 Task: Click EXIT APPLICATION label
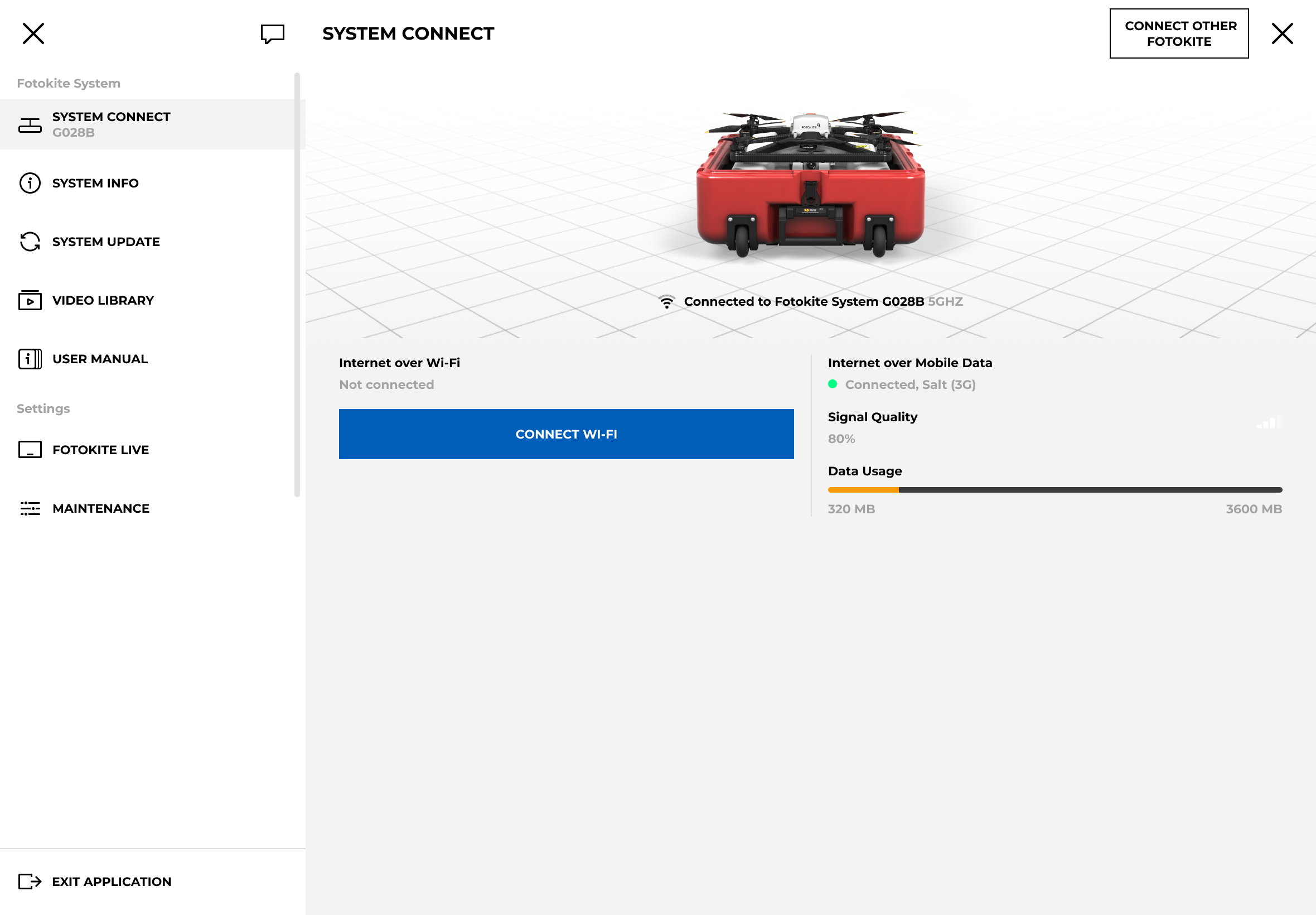coord(112,882)
